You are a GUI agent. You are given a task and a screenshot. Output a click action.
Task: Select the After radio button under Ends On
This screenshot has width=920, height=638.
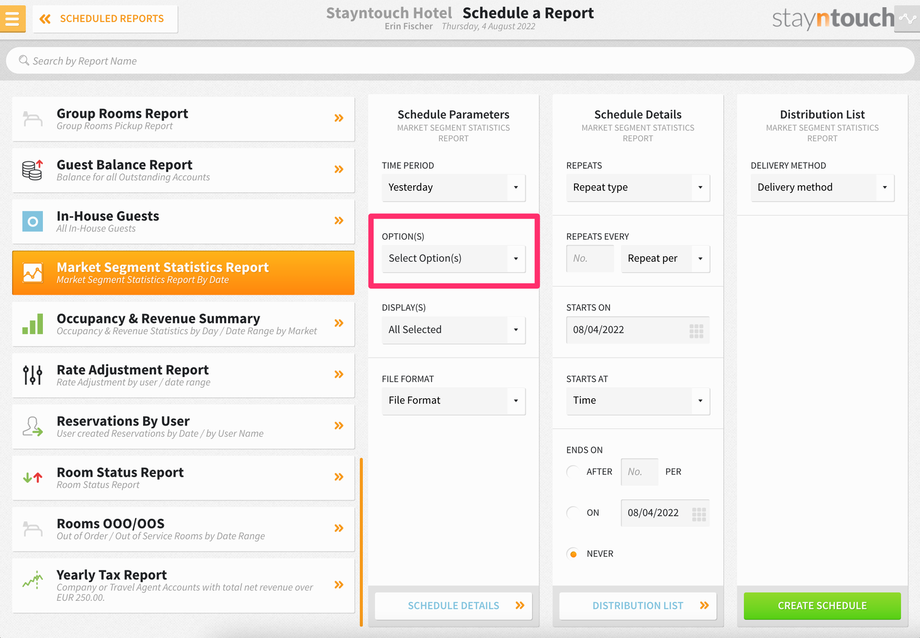coord(573,471)
